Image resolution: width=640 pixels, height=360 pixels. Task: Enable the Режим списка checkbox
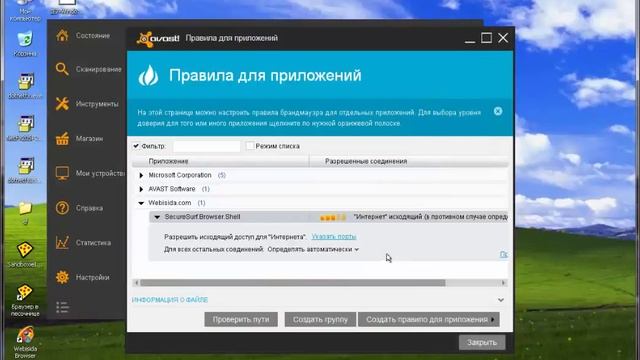tap(250, 146)
